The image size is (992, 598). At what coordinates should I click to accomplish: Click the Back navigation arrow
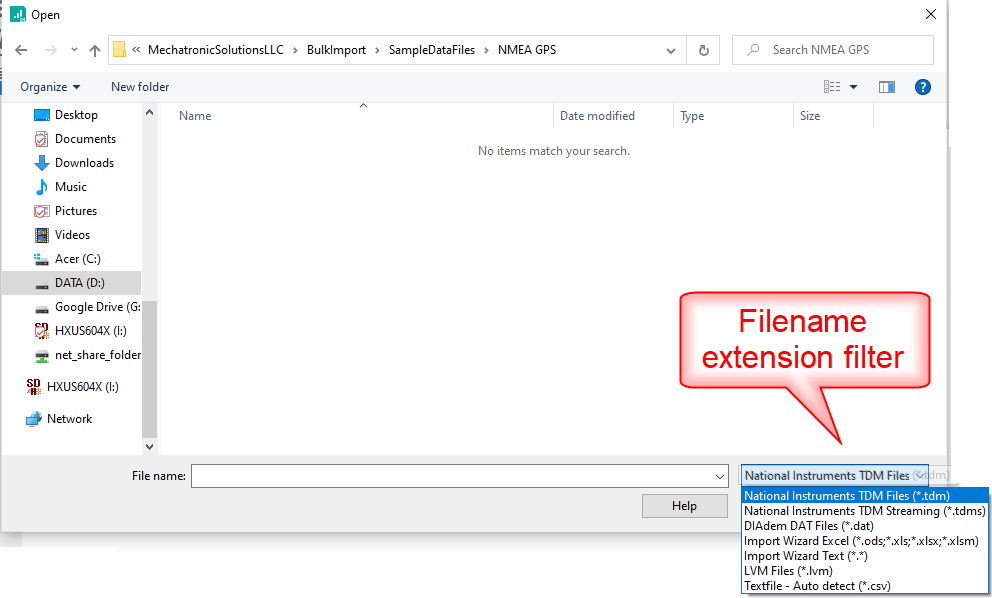(21, 50)
